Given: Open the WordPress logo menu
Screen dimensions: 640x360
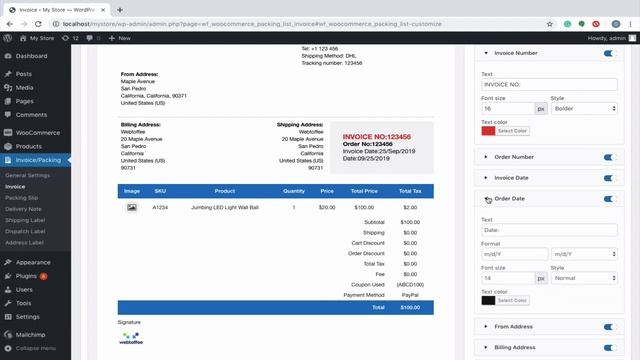Looking at the screenshot, I should (x=7, y=38).
